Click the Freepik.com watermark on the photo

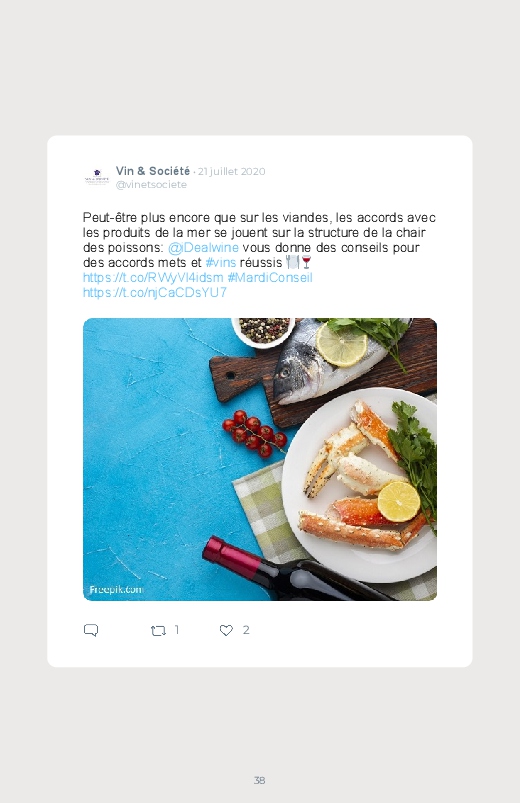point(116,589)
